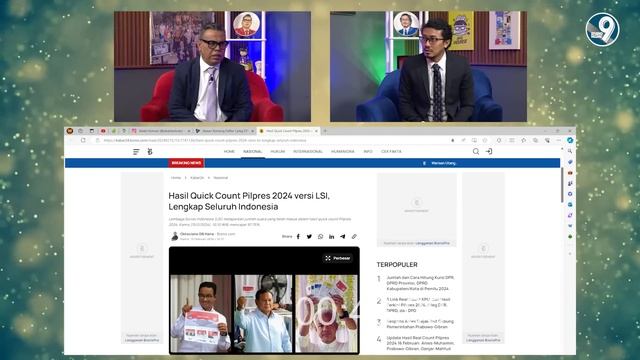The width and height of the screenshot is (640, 360).
Task: Share article on Twitter
Action: point(309,236)
